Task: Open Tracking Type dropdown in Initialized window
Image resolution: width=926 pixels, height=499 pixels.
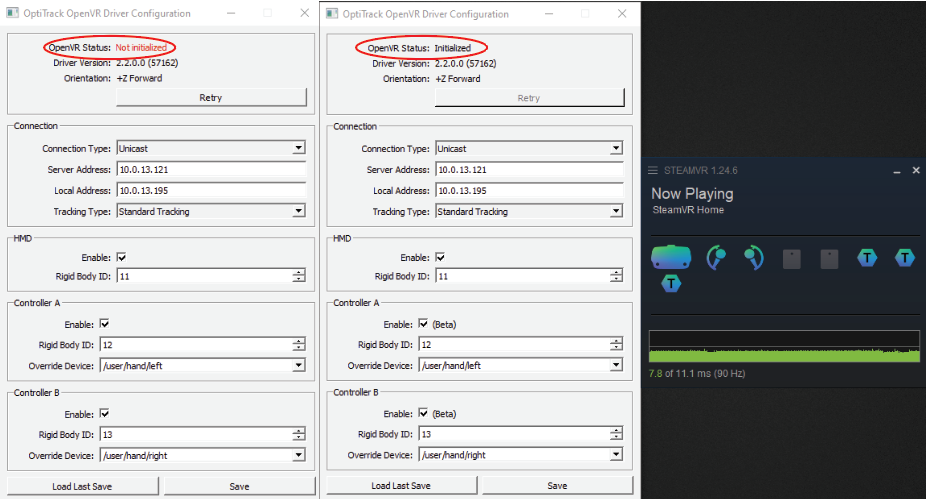Action: coord(617,212)
